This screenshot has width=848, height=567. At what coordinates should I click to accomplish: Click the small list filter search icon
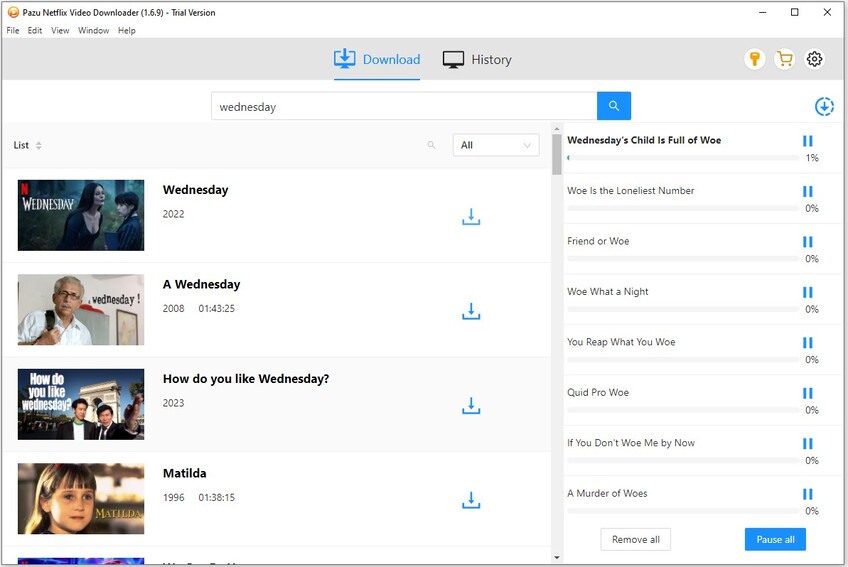(432, 145)
